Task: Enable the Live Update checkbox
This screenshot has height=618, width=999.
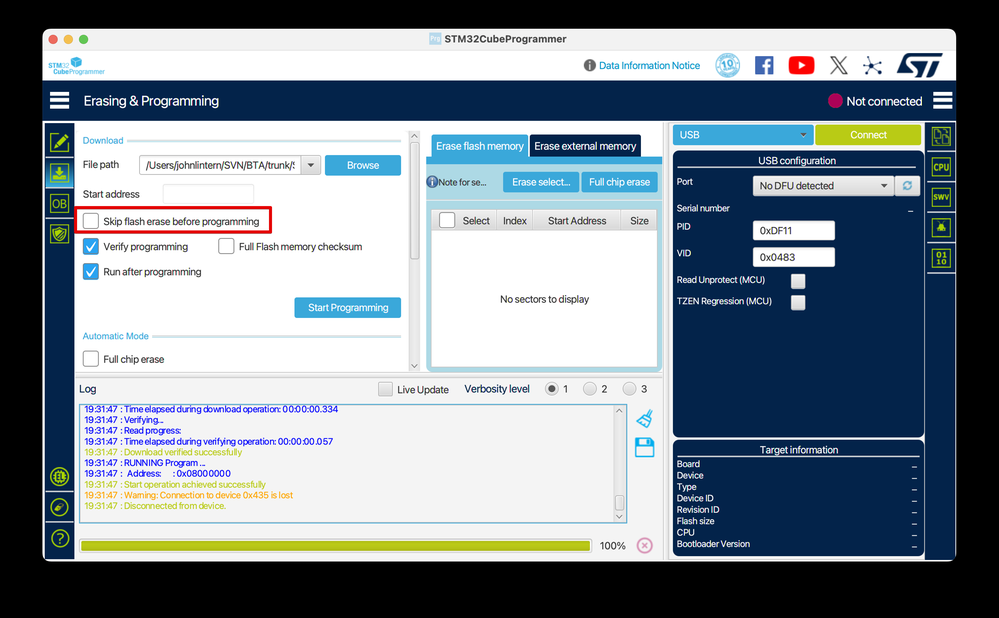Action: [x=385, y=389]
